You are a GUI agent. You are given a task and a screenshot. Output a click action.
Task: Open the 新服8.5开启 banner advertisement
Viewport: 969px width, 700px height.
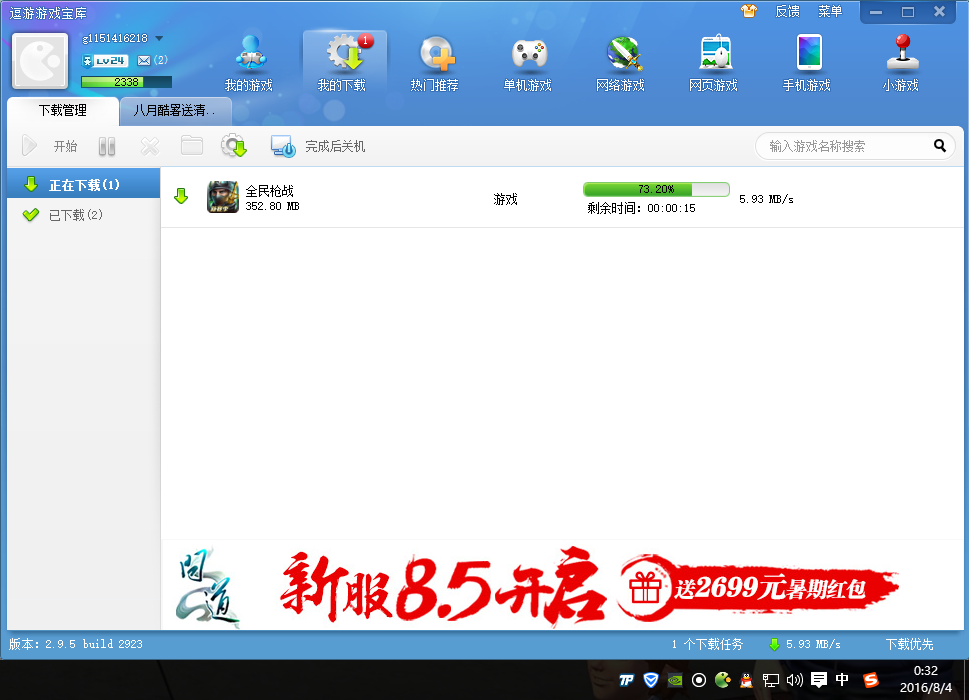pyautogui.click(x=444, y=586)
